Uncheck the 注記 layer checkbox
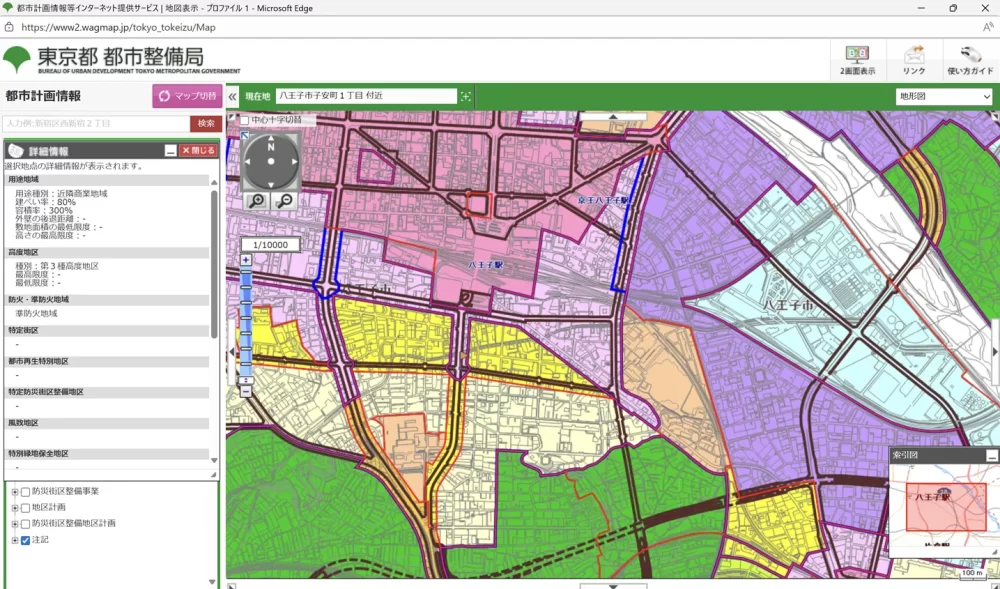1000x589 pixels. [25, 540]
